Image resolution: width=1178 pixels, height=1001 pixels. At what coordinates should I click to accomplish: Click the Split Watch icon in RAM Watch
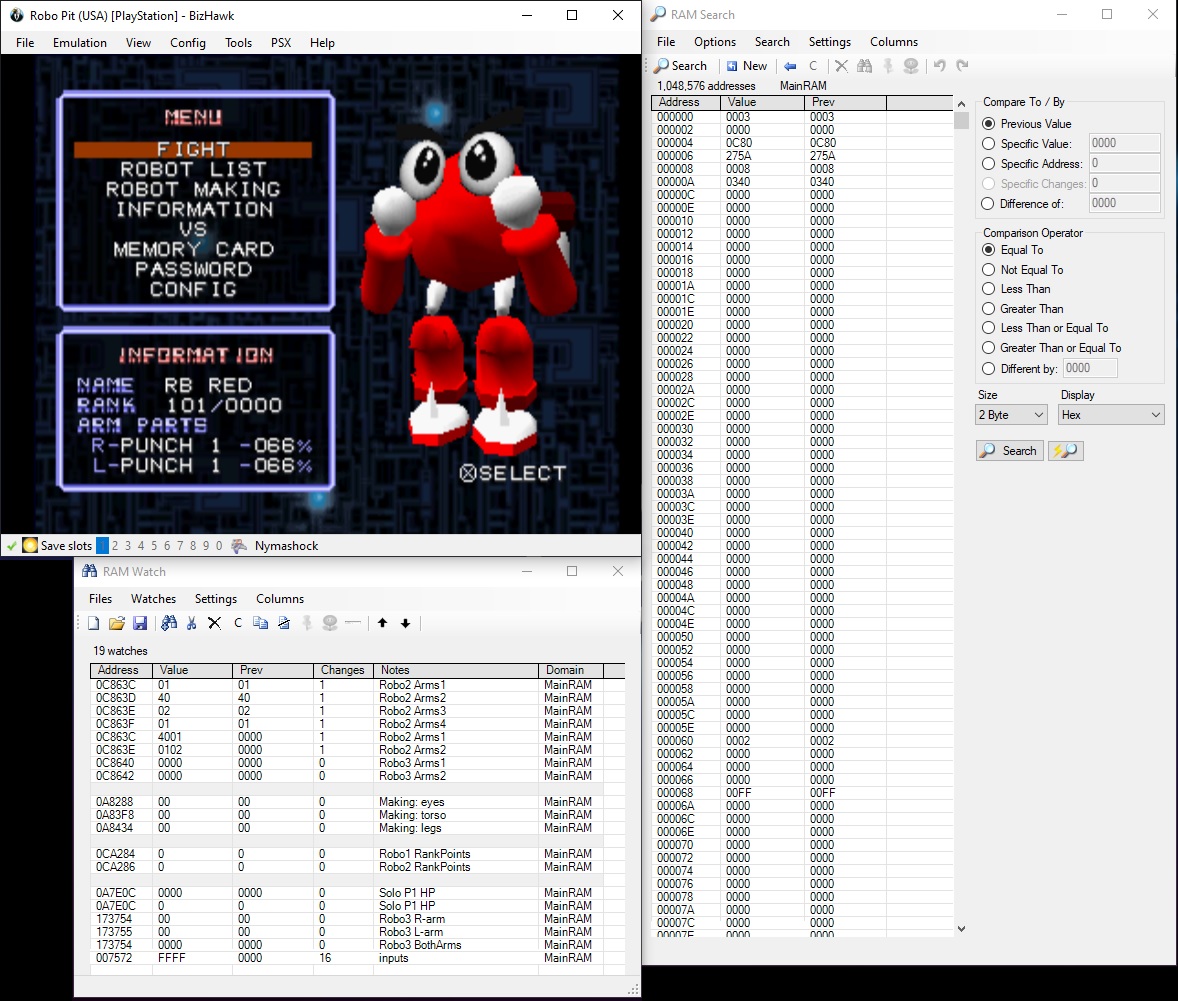284,623
